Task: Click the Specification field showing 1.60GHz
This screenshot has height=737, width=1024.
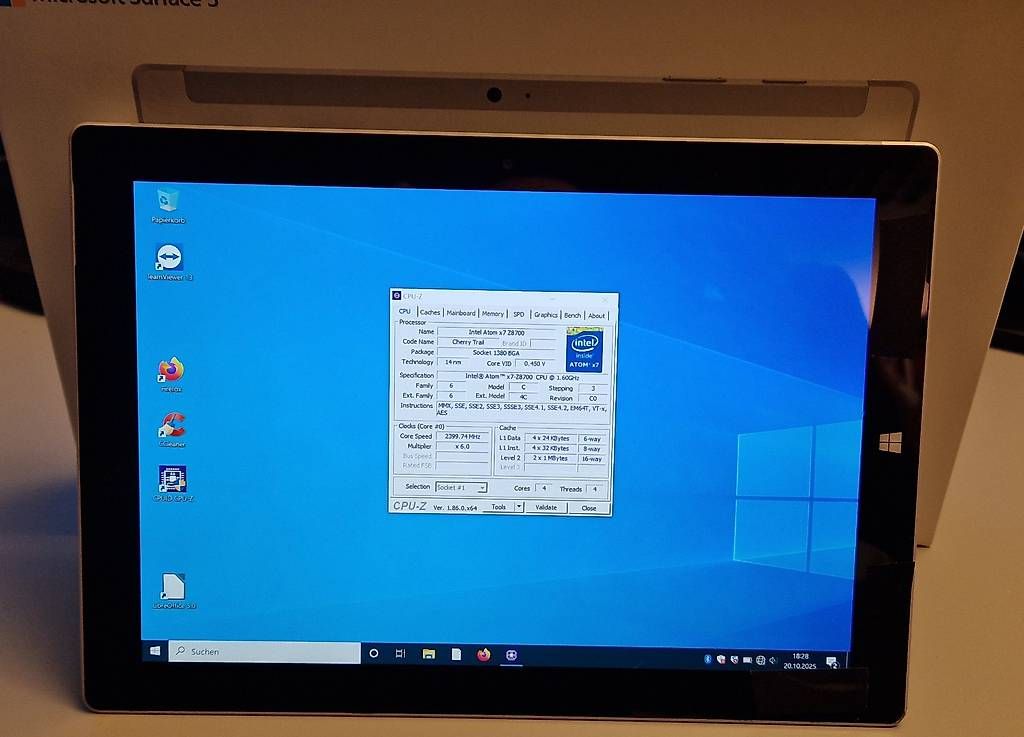Action: (522, 377)
